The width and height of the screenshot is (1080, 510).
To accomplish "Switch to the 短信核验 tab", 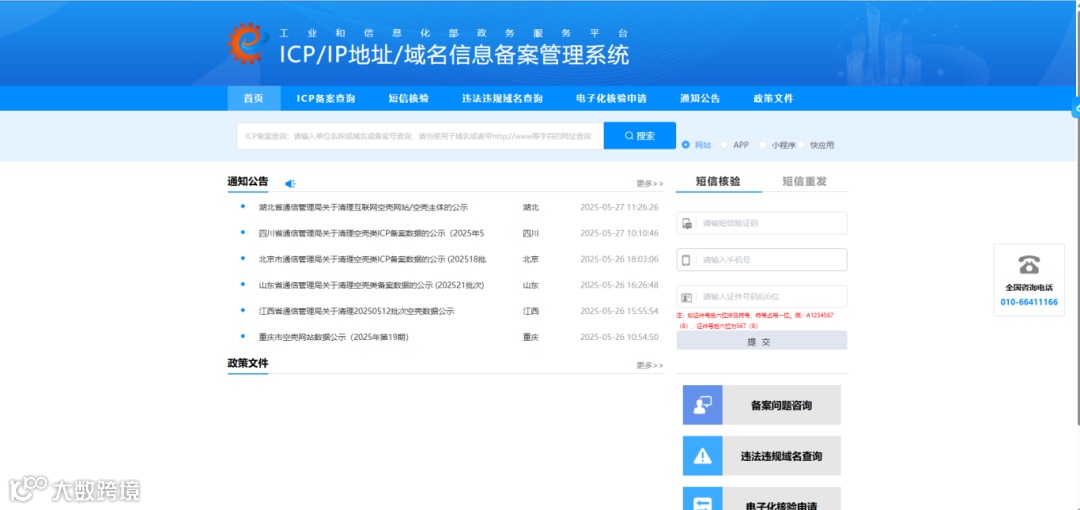I will click(x=718, y=182).
